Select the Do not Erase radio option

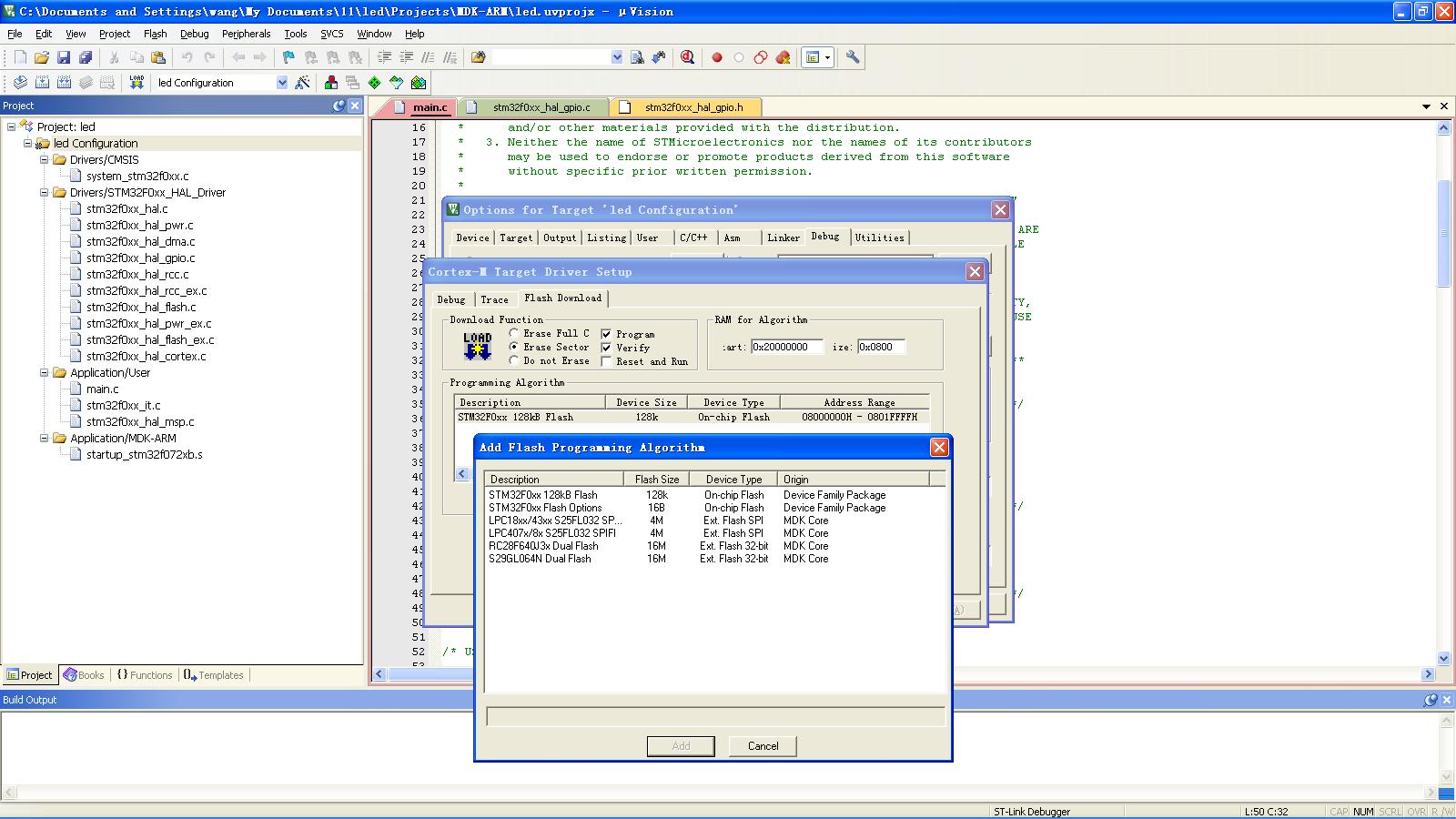click(514, 360)
